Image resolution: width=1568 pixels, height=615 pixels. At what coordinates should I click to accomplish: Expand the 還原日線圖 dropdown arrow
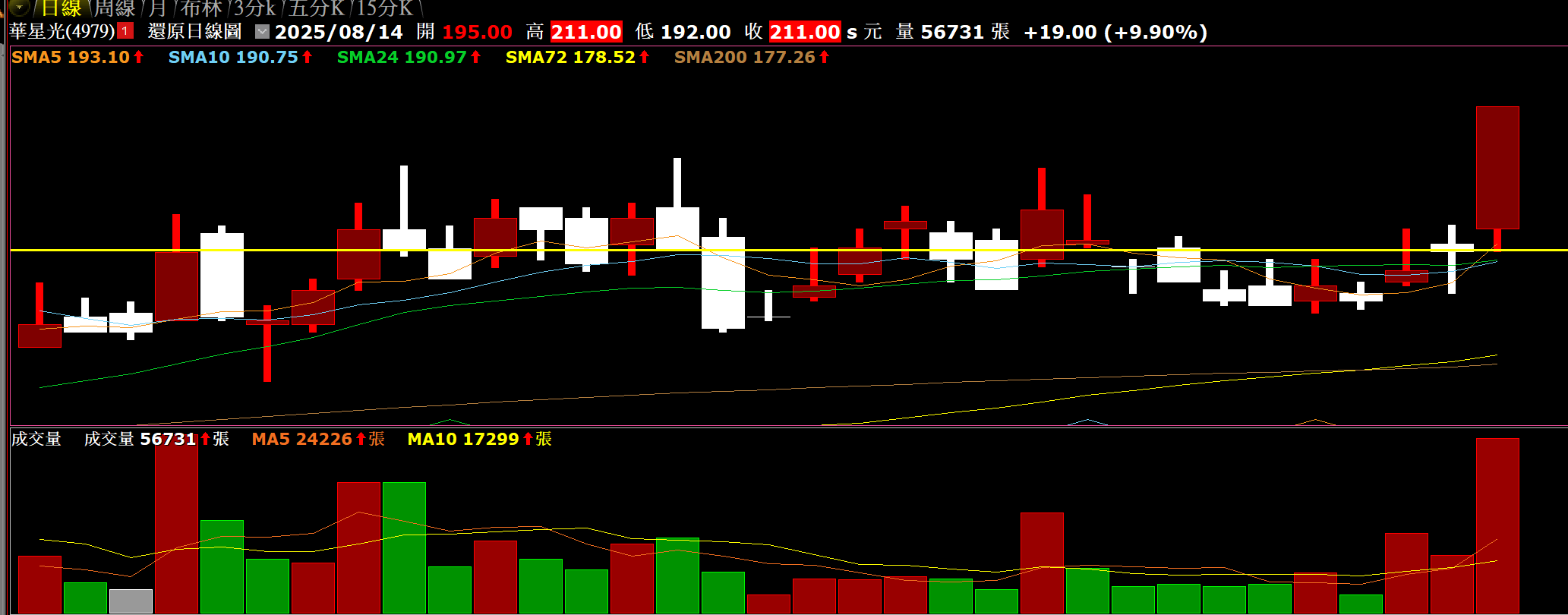coord(262,32)
